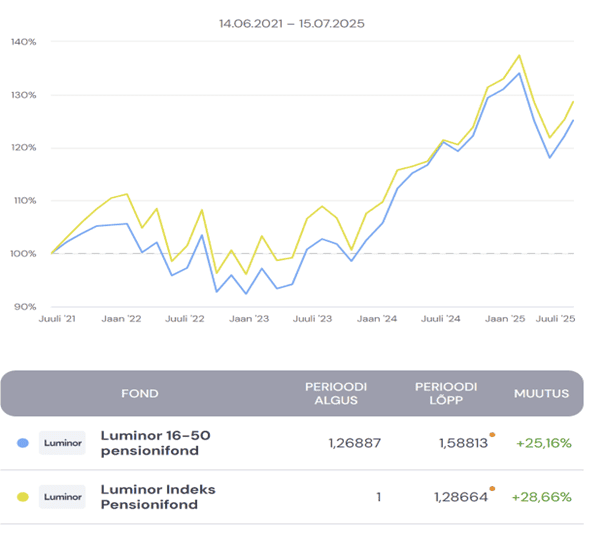Click the Jaan '23 x-axis label

click(249, 319)
